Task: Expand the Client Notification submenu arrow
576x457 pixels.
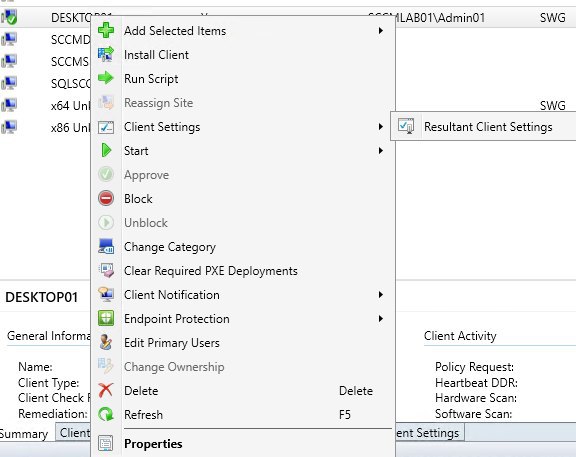Action: pos(381,295)
